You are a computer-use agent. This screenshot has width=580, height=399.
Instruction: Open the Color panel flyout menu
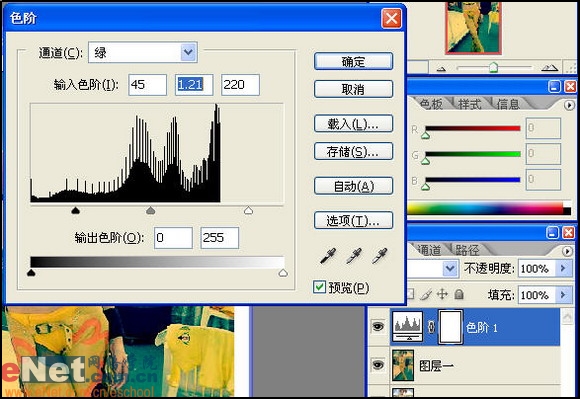(x=569, y=105)
